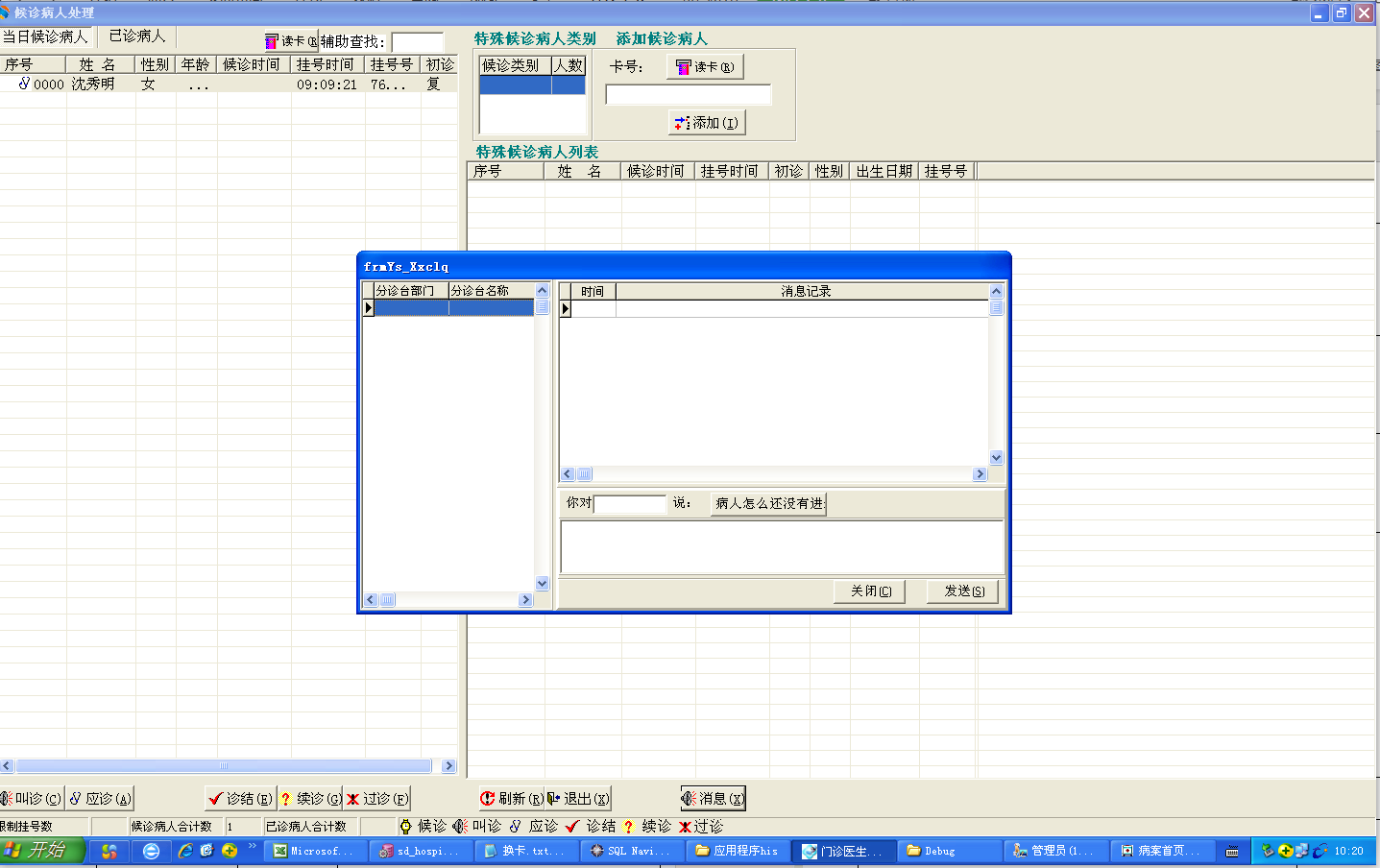
Task: Open the 管理员 taskbar item
Action: (1054, 851)
